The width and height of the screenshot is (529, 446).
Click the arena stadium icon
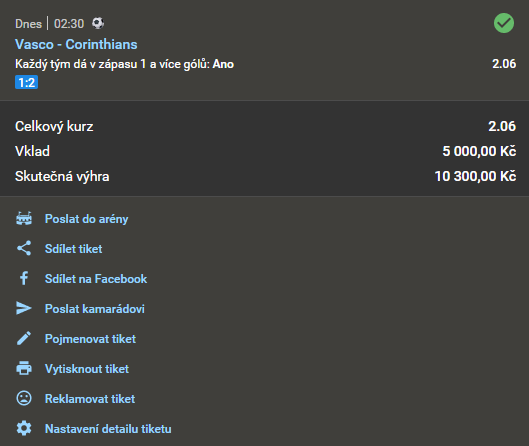[24, 219]
